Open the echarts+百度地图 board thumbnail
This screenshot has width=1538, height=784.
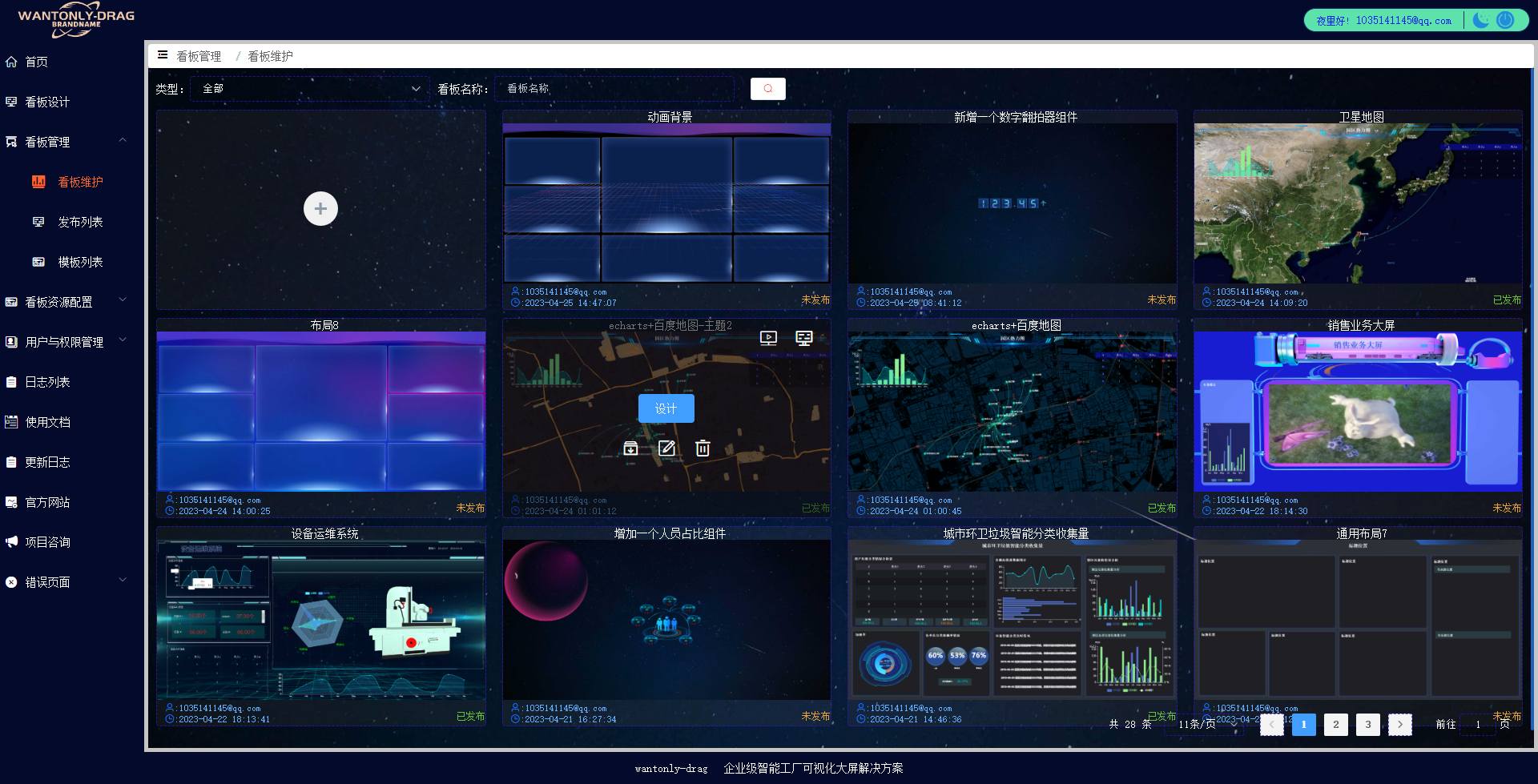tap(1013, 412)
